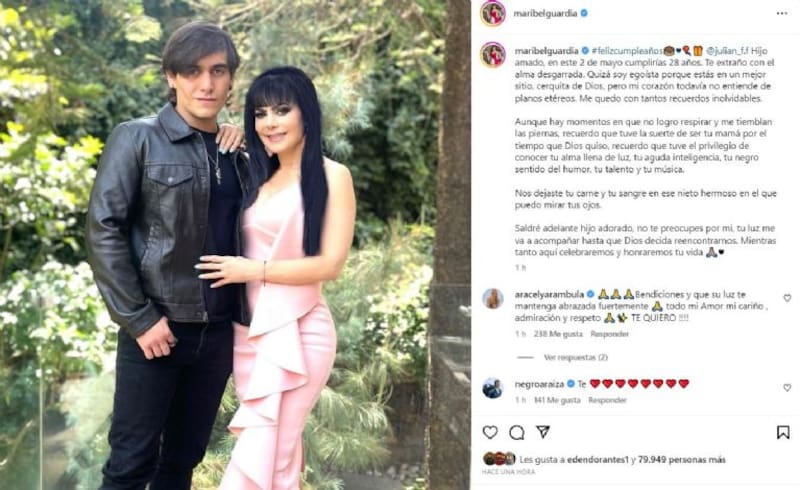Open the three-dot more options menu

(x=782, y=14)
